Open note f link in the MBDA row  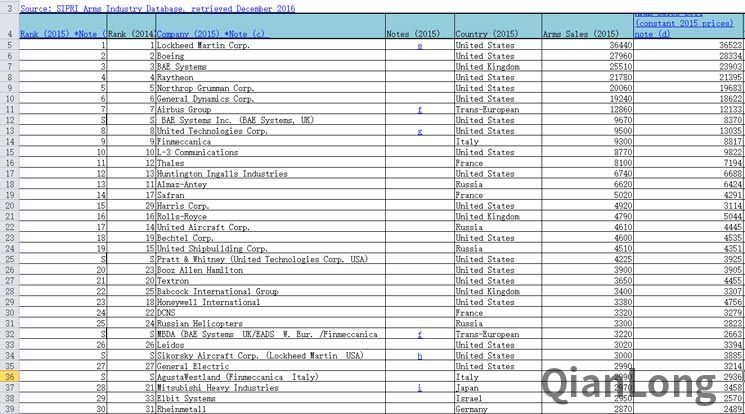[420, 335]
